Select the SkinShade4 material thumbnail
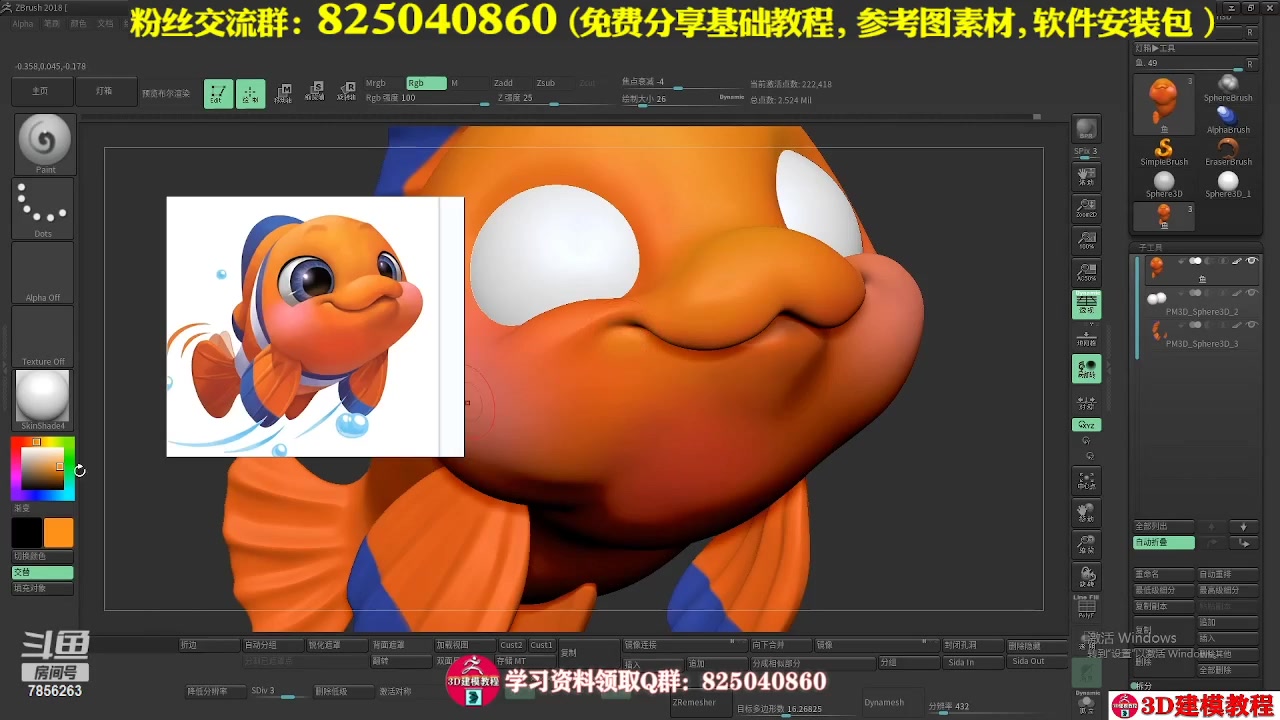Screen dimensions: 1280x720 [42, 398]
